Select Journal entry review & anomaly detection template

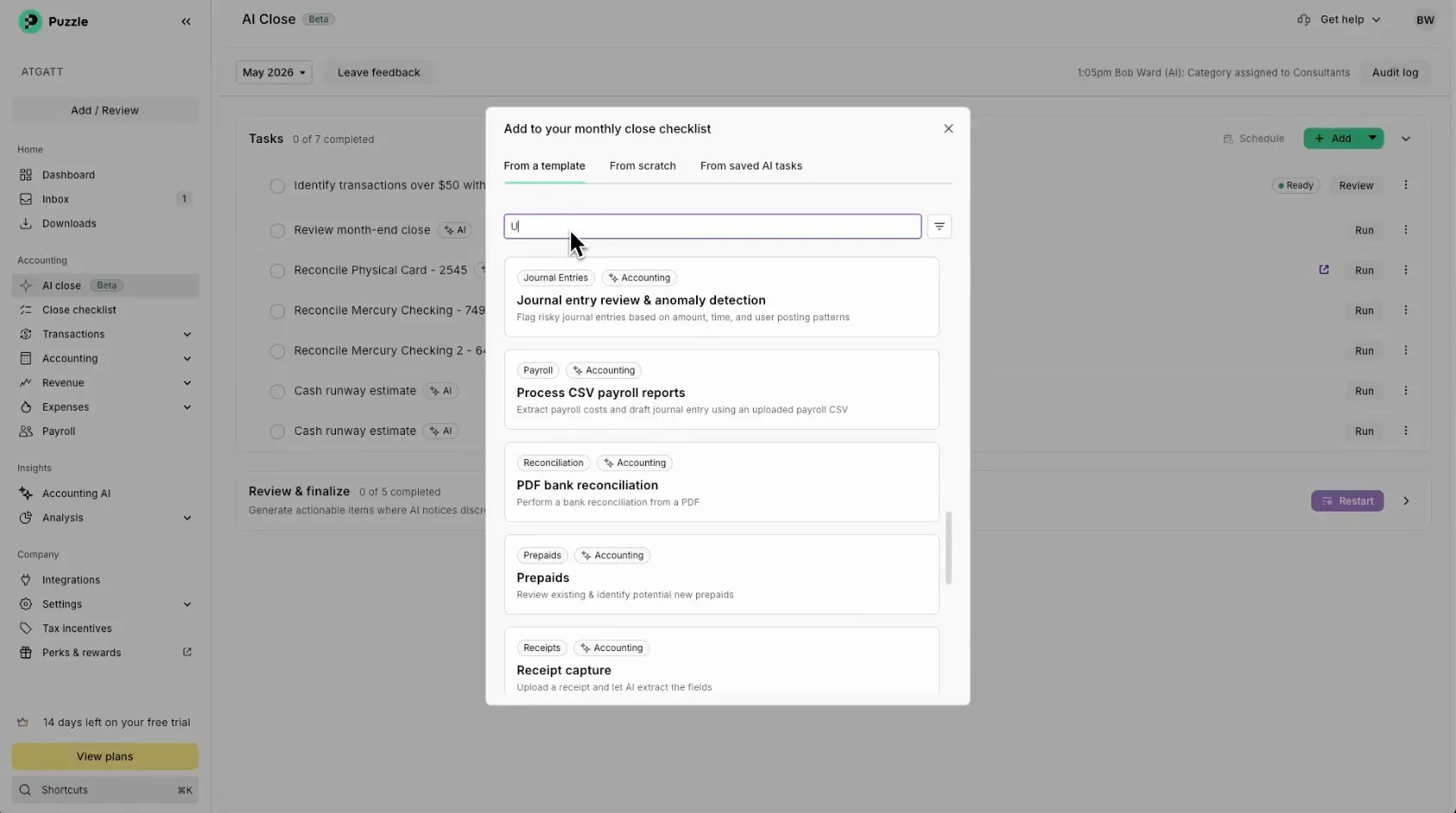click(x=722, y=297)
